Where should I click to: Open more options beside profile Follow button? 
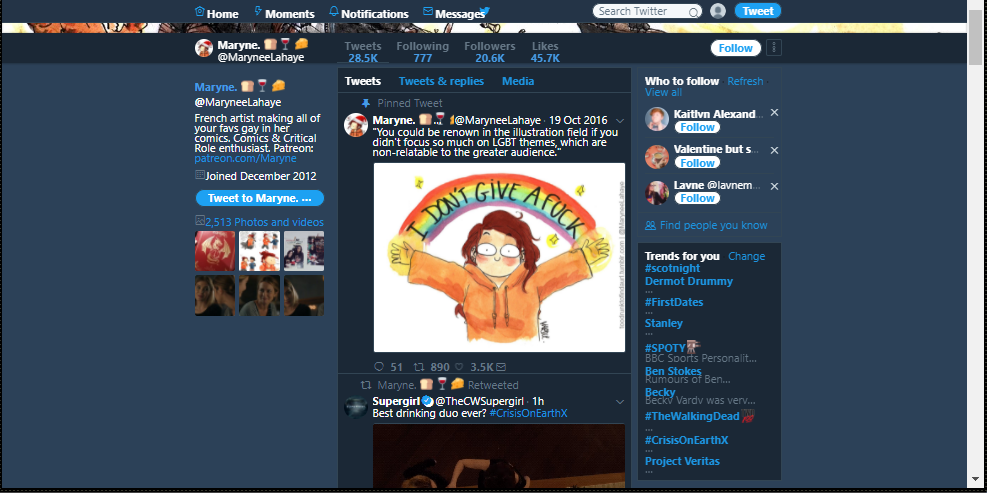774,48
